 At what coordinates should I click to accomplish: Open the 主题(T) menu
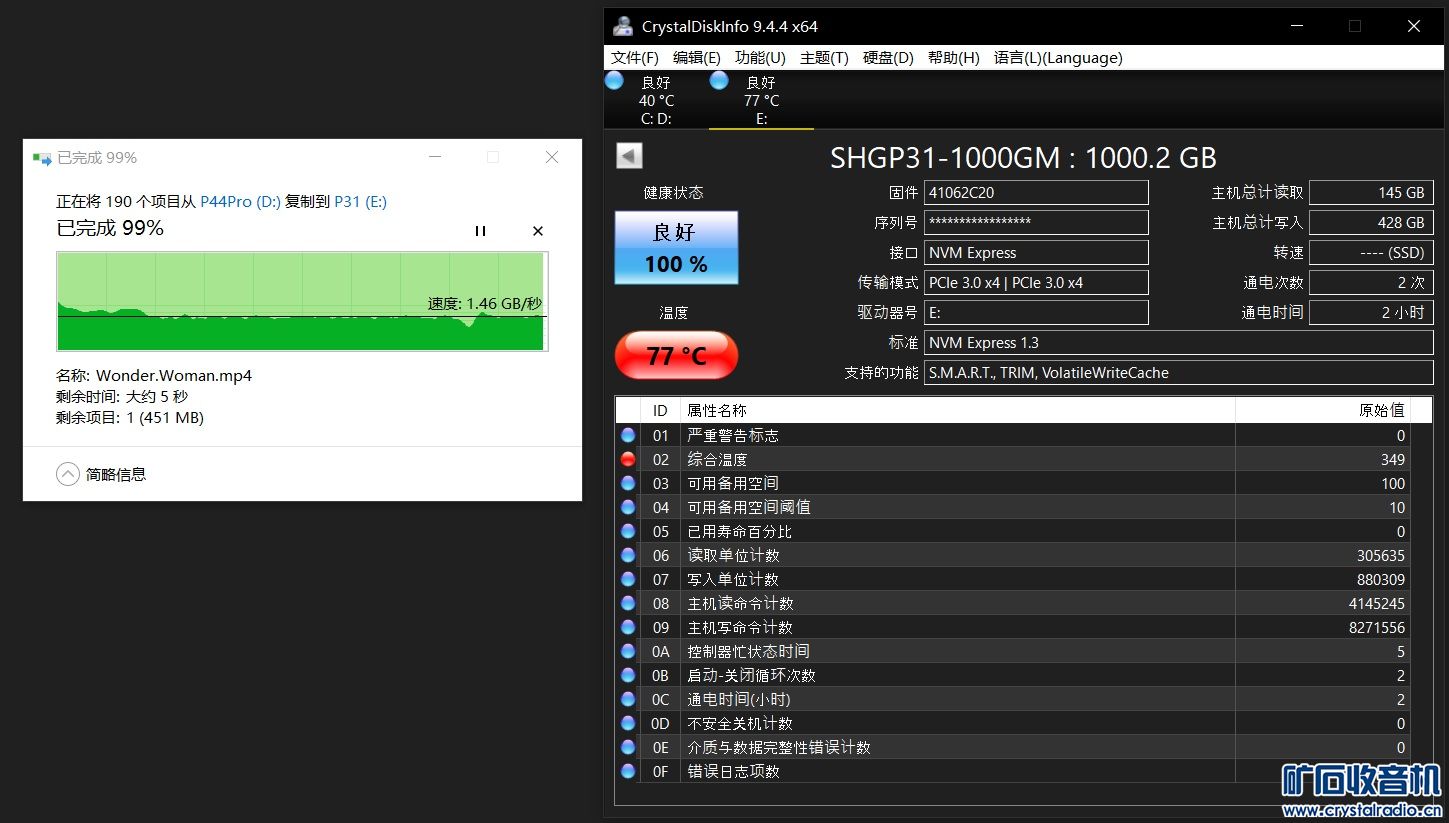click(824, 58)
